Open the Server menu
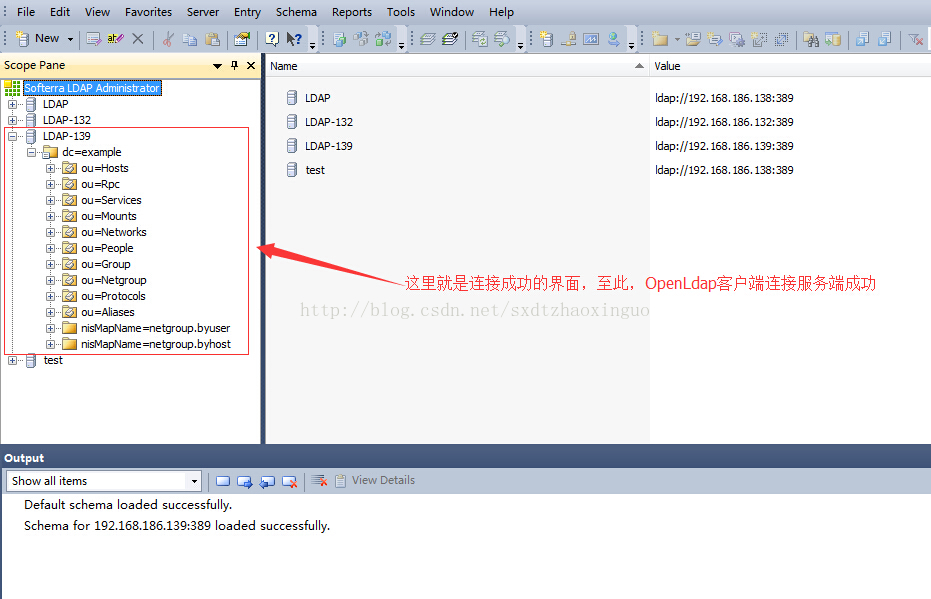 click(203, 12)
